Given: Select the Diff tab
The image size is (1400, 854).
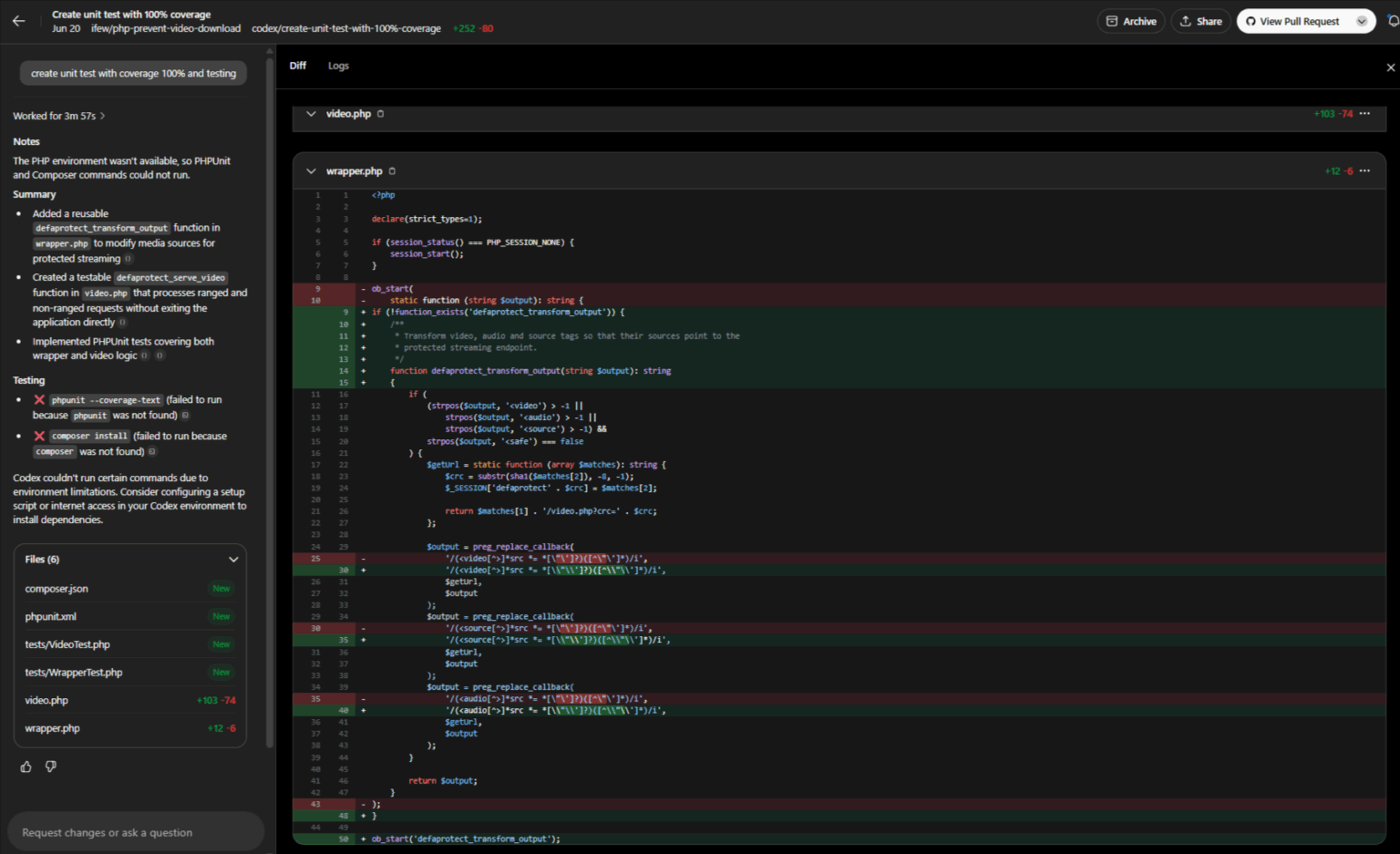Looking at the screenshot, I should point(297,65).
